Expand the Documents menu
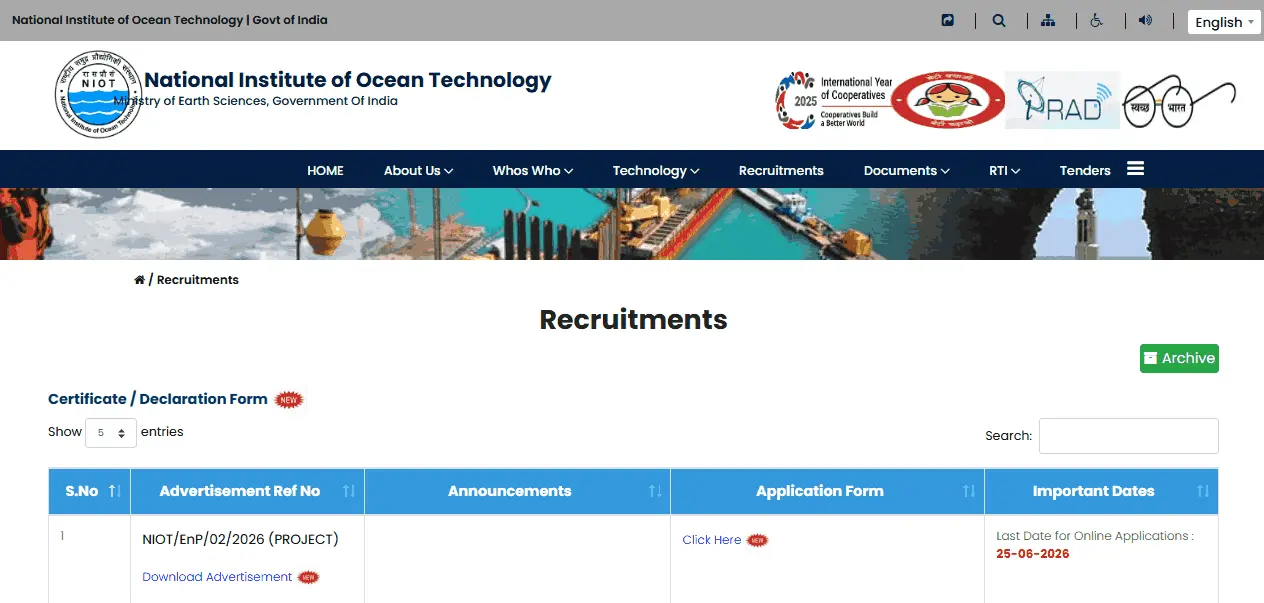1264x603 pixels. (906, 170)
